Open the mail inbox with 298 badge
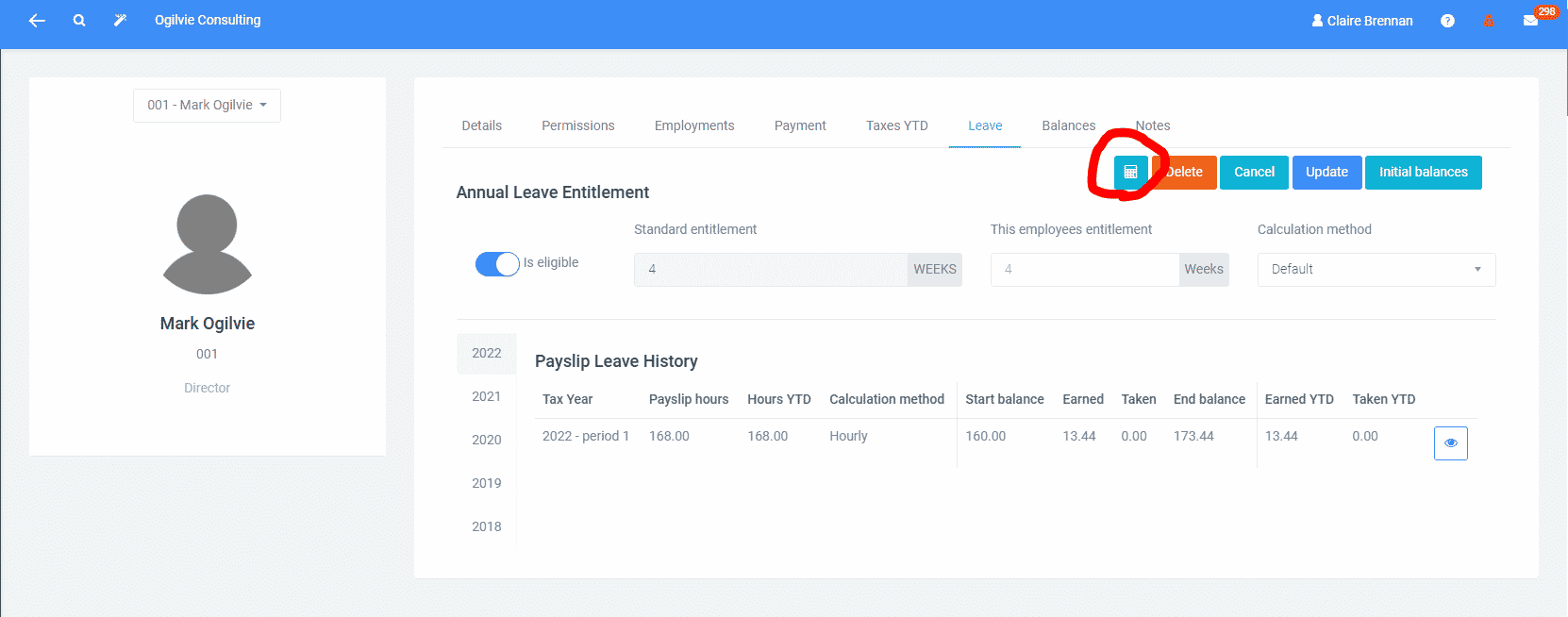 click(x=1530, y=21)
